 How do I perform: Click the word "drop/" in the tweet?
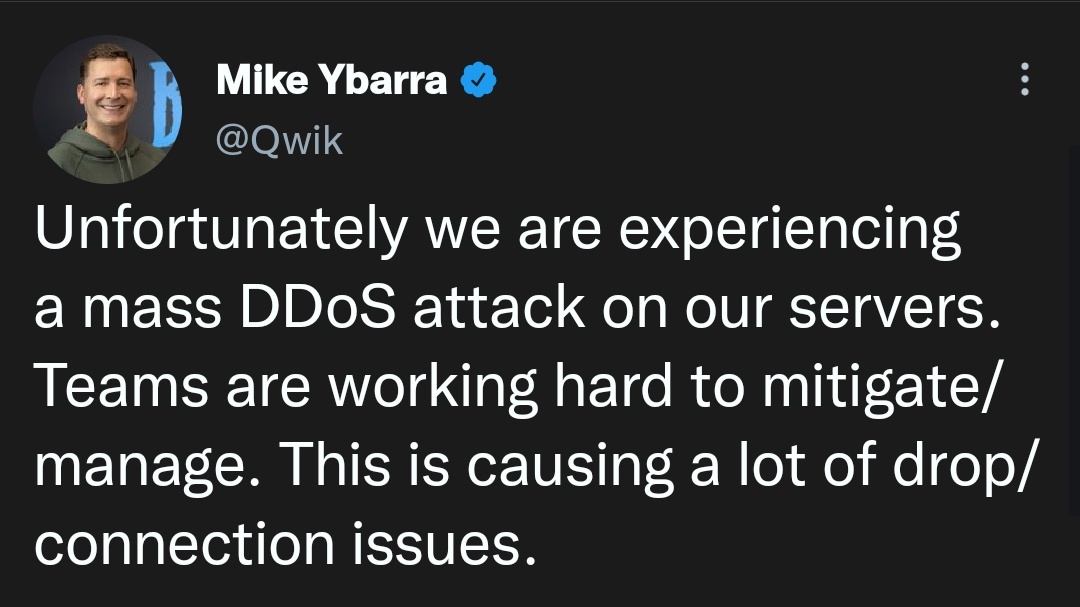pyautogui.click(x=964, y=466)
